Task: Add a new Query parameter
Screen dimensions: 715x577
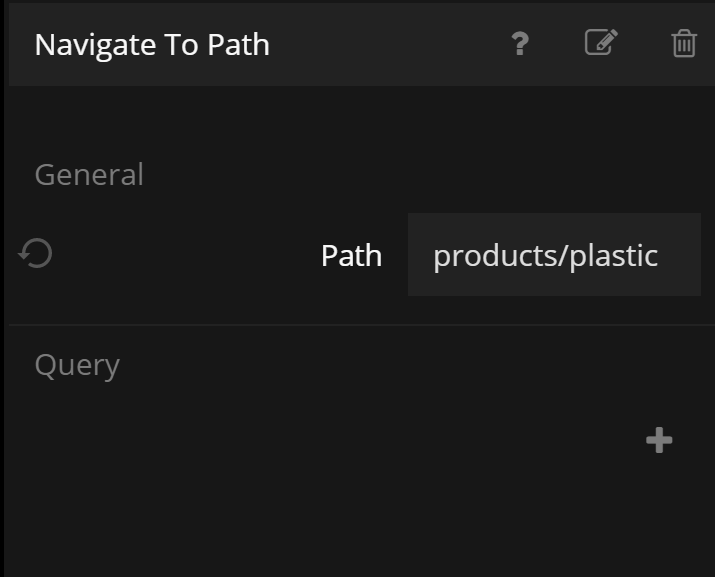Action: (659, 440)
